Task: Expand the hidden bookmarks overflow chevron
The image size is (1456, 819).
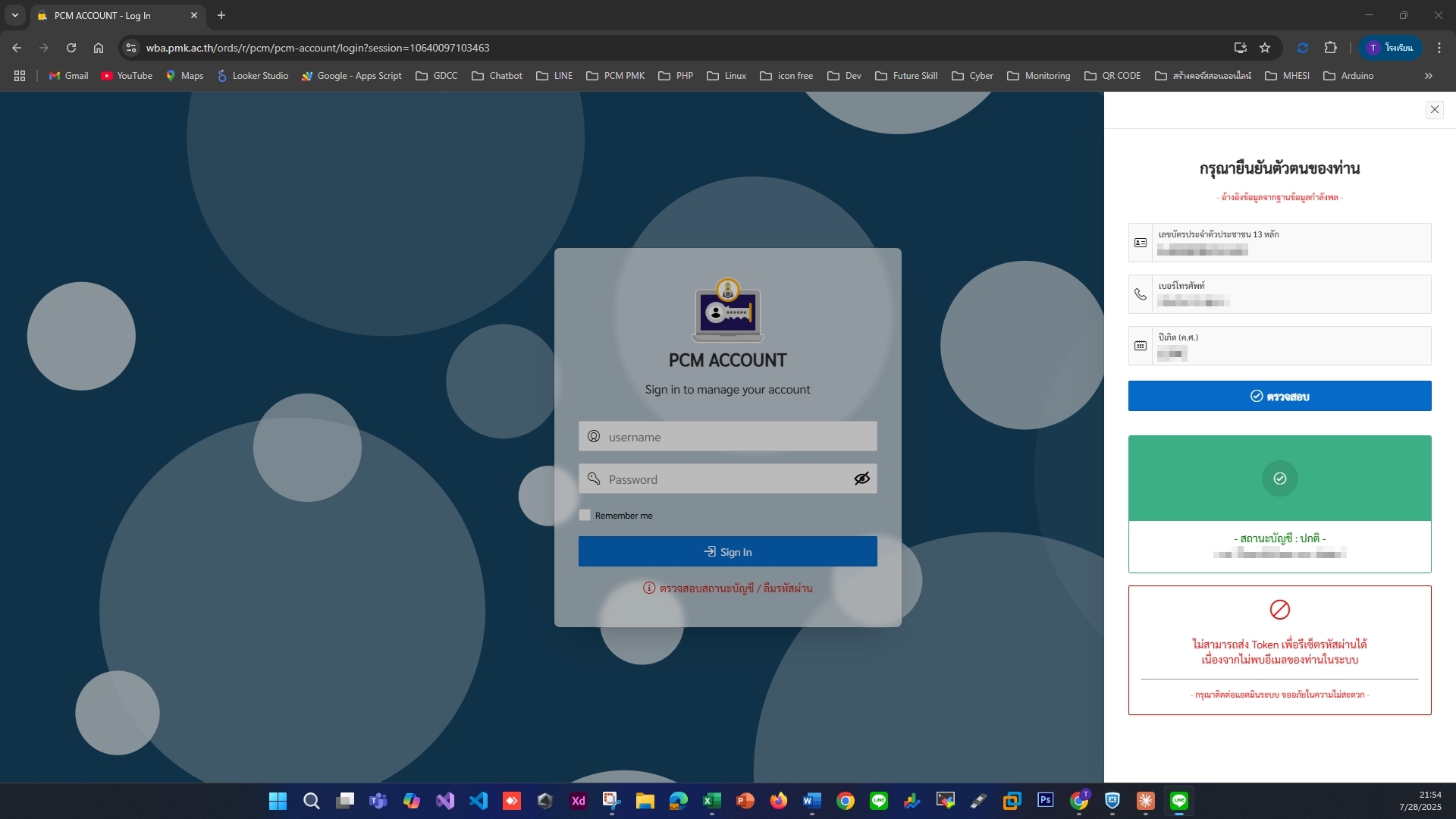Action: point(1428,76)
